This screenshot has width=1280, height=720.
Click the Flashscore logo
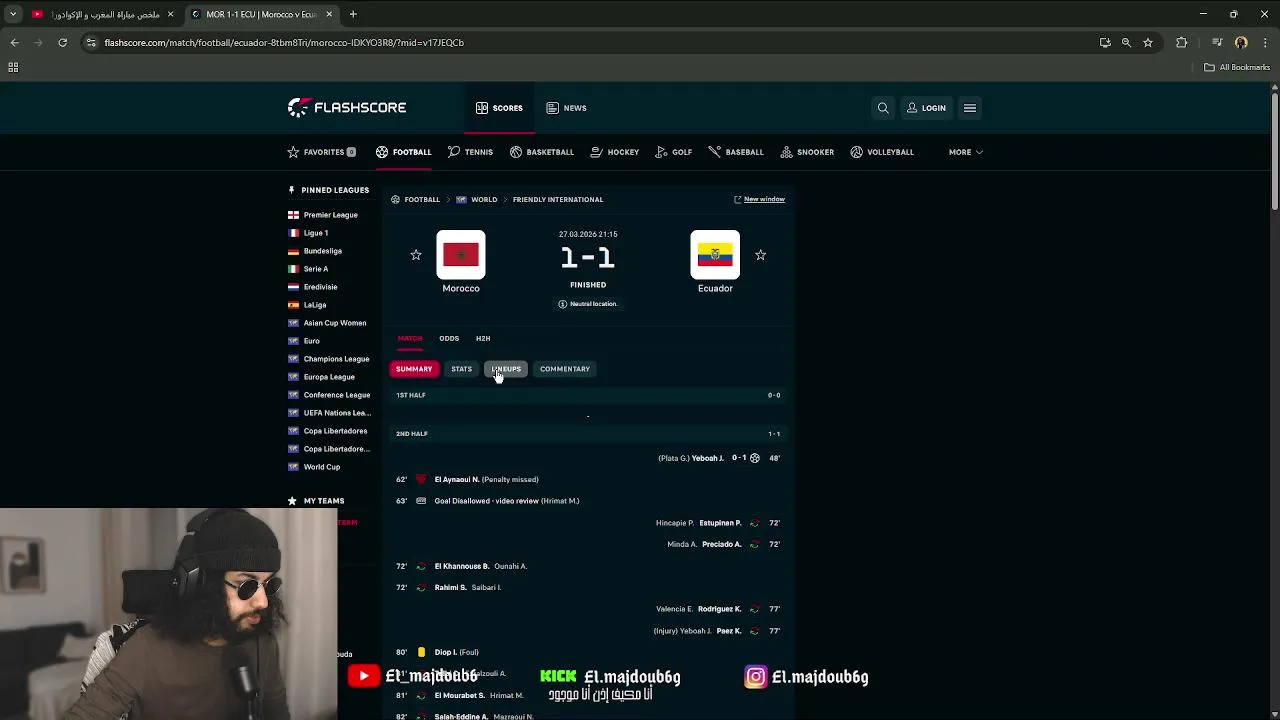click(x=347, y=107)
